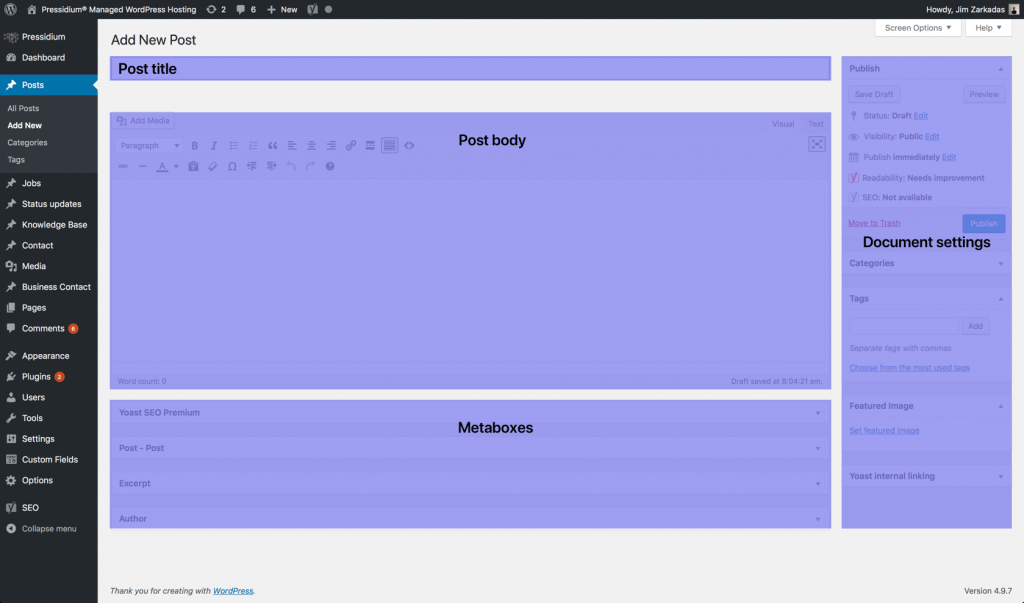This screenshot has height=603, width=1024.
Task: Collapse the Publish panel
Action: [1000, 69]
